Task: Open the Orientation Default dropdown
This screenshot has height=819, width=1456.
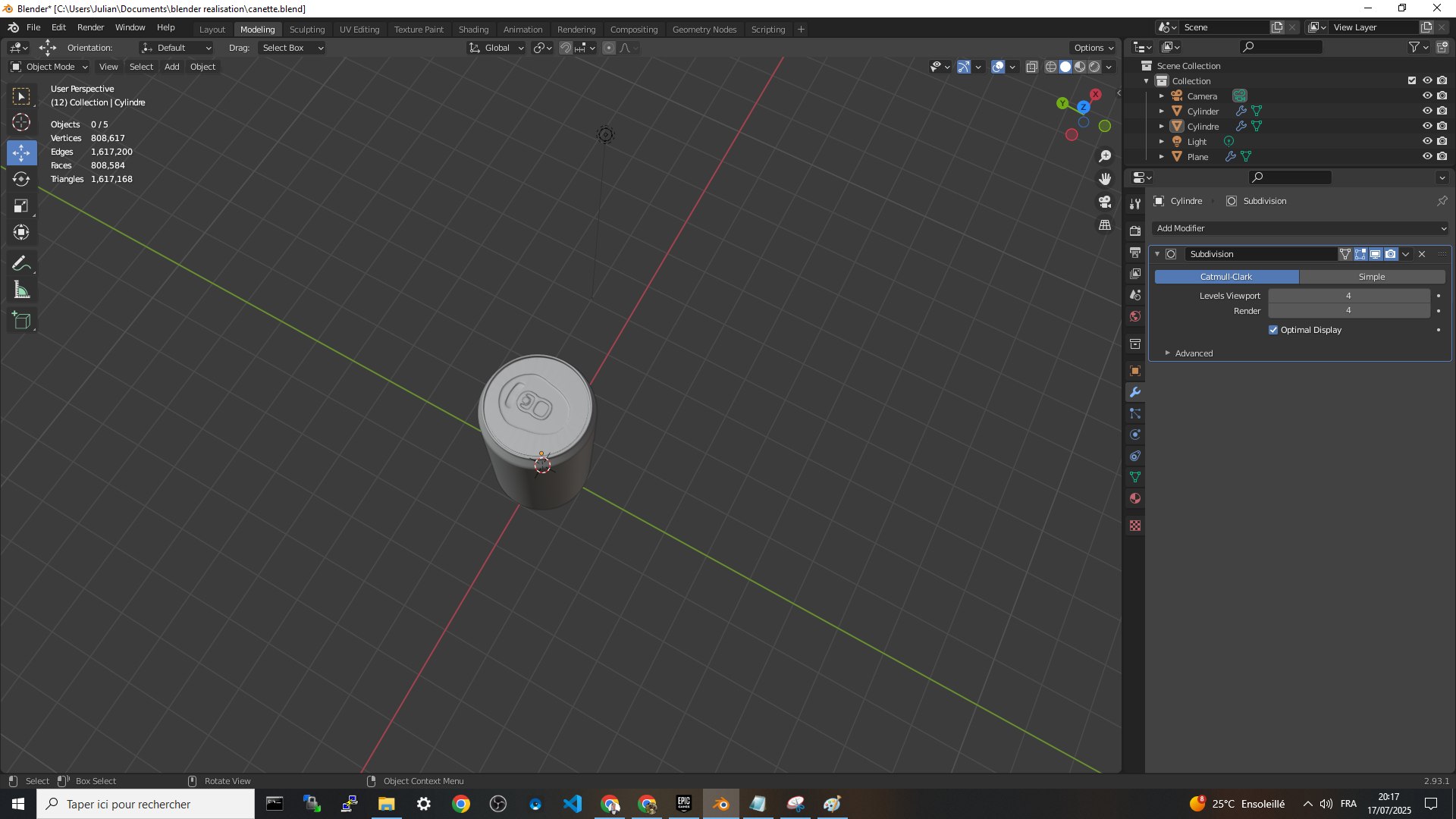Action: pos(177,48)
